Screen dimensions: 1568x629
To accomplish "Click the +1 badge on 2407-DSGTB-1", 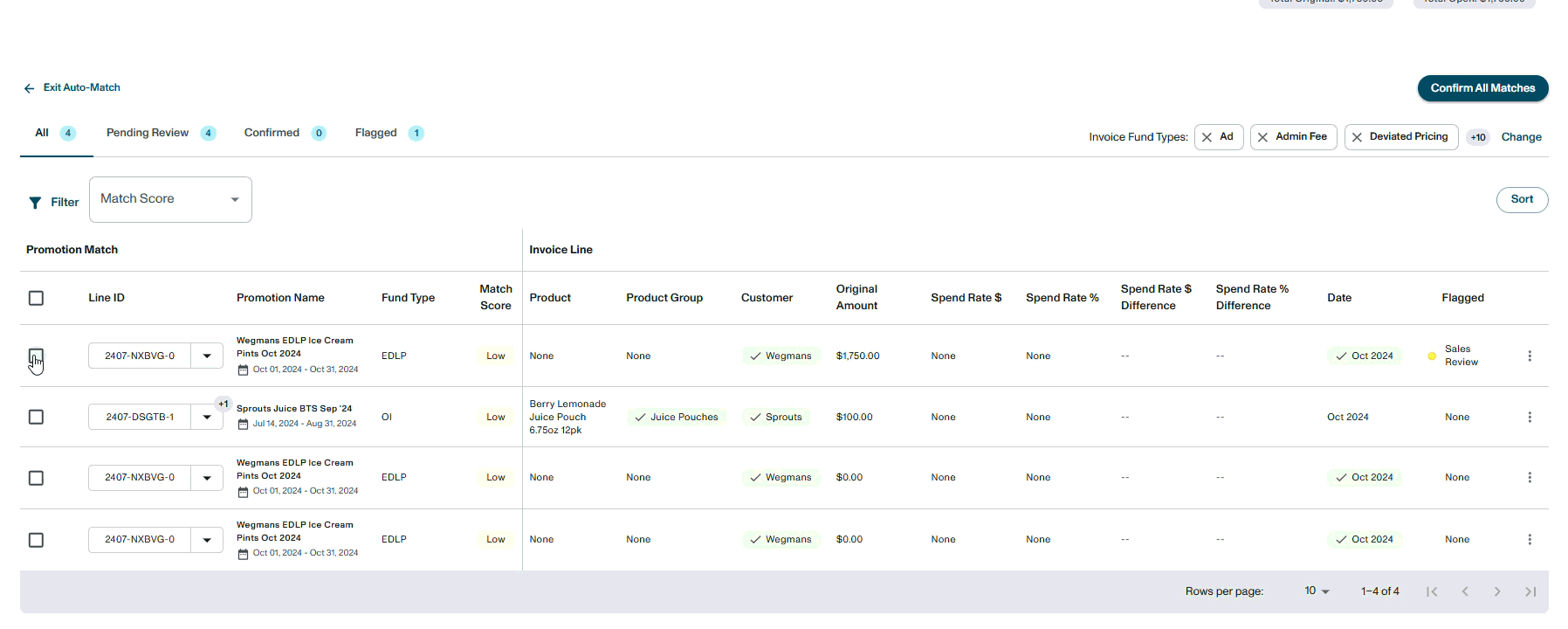I will 224,404.
